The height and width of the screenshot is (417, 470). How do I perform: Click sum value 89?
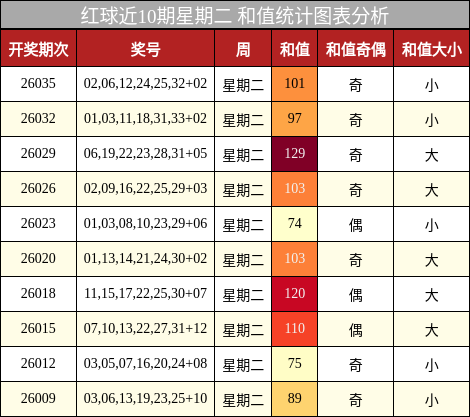pos(295,398)
